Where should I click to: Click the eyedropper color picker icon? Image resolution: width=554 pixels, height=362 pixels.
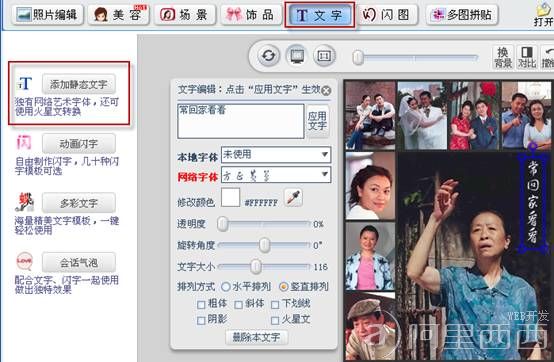click(x=293, y=197)
